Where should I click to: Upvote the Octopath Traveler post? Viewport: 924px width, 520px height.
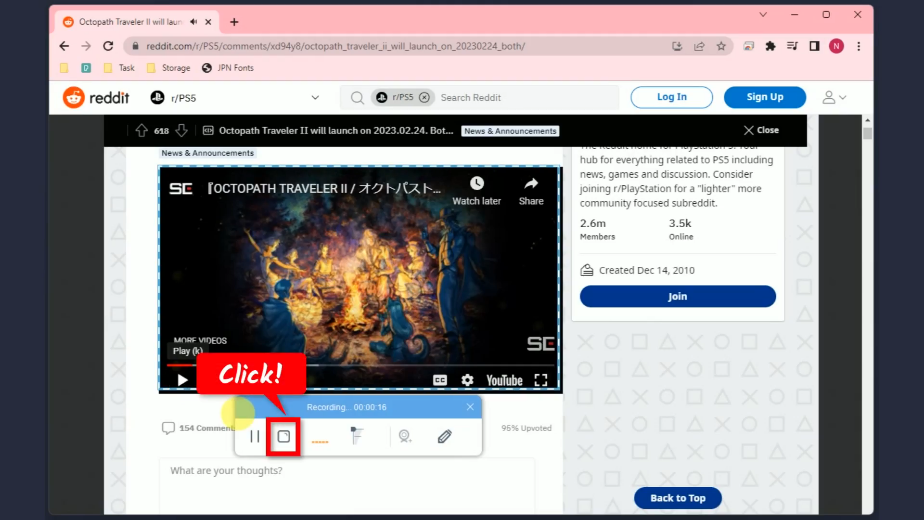click(141, 130)
